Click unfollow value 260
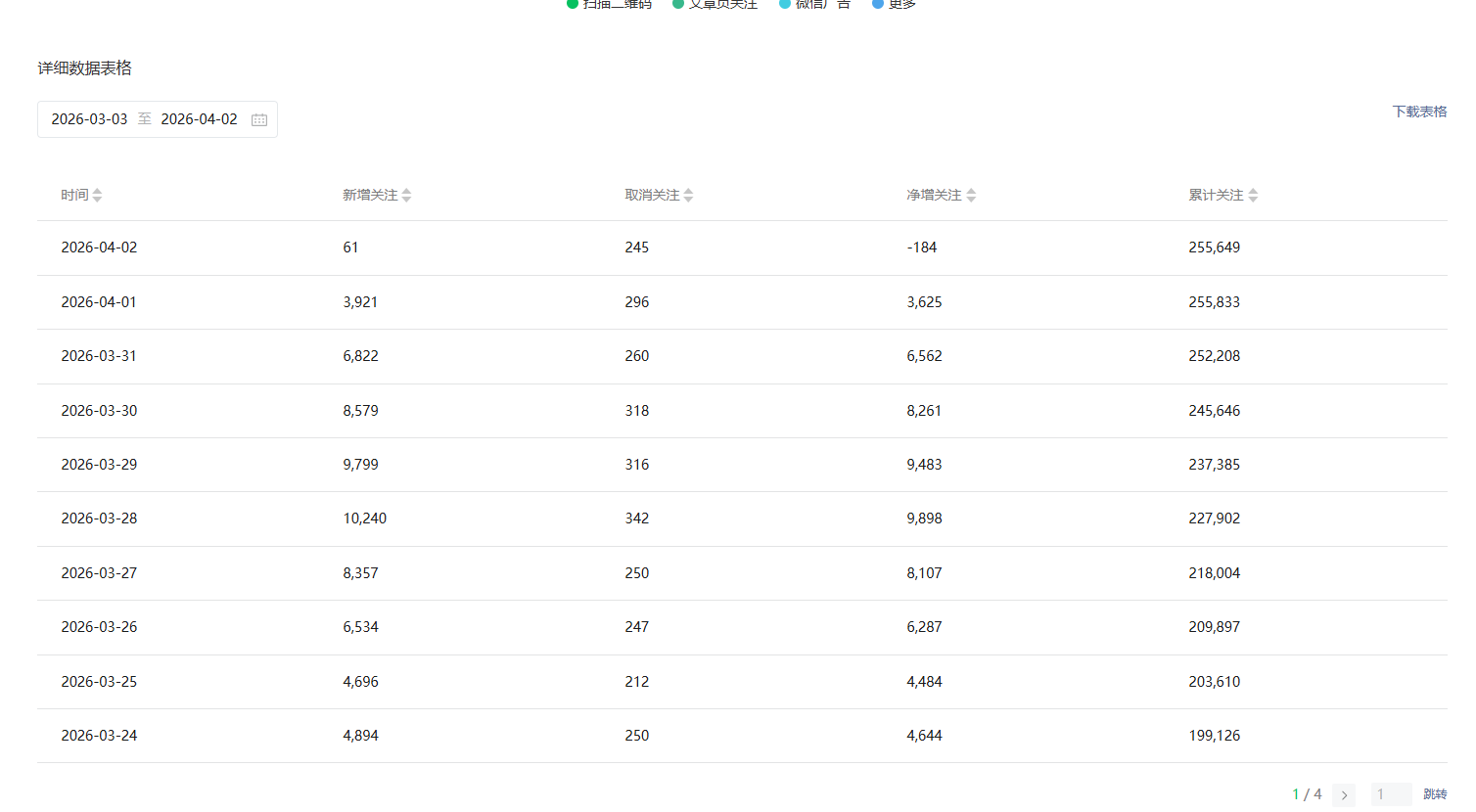 click(636, 356)
